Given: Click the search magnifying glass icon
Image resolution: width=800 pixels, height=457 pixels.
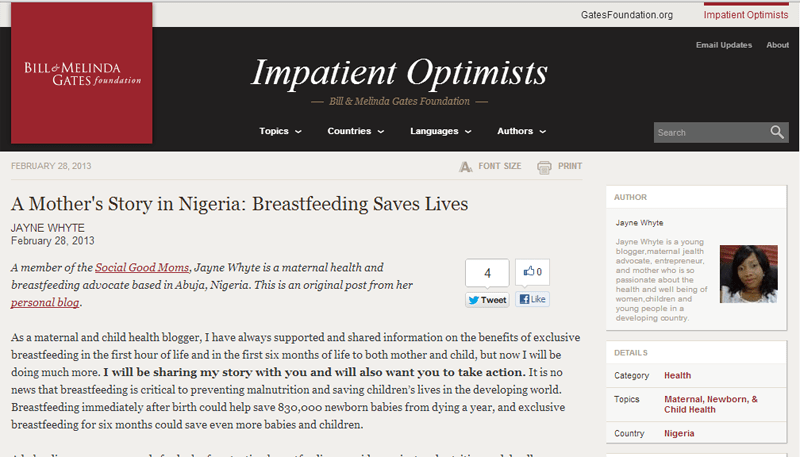Looking at the screenshot, I should tap(777, 133).
